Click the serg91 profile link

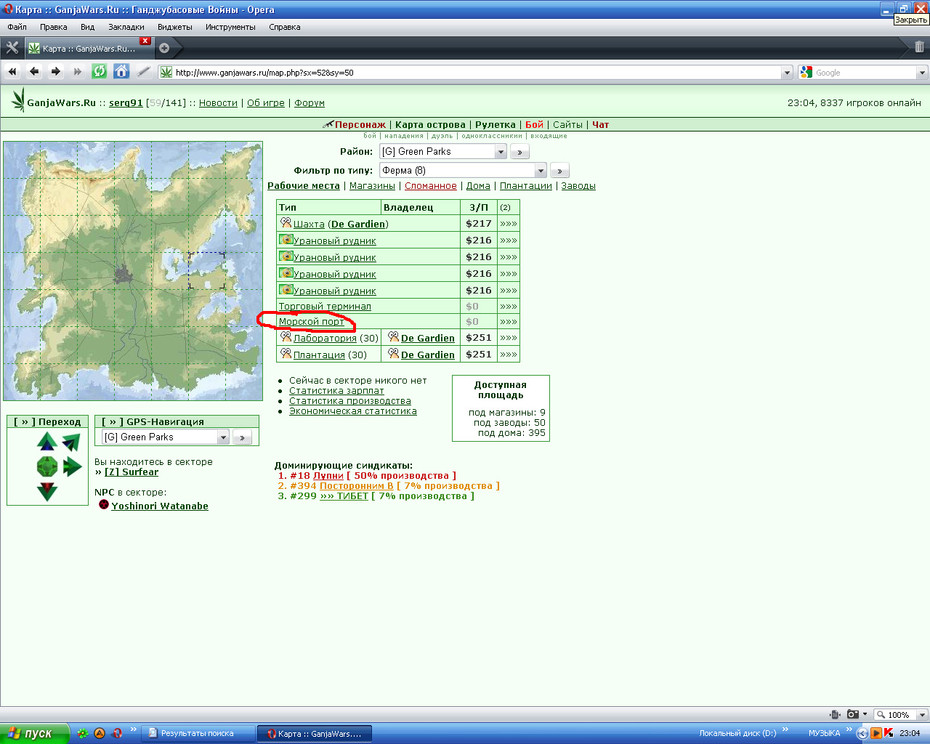pos(126,103)
